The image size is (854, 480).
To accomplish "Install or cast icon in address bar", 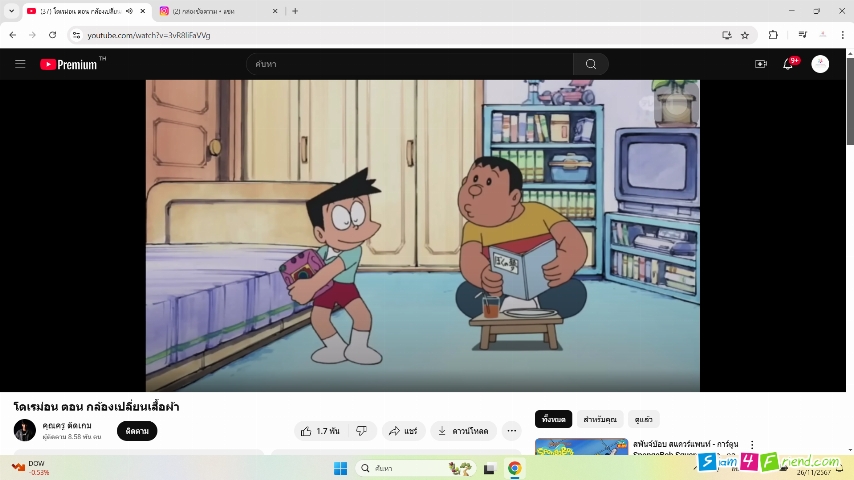I will pyautogui.click(x=727, y=35).
